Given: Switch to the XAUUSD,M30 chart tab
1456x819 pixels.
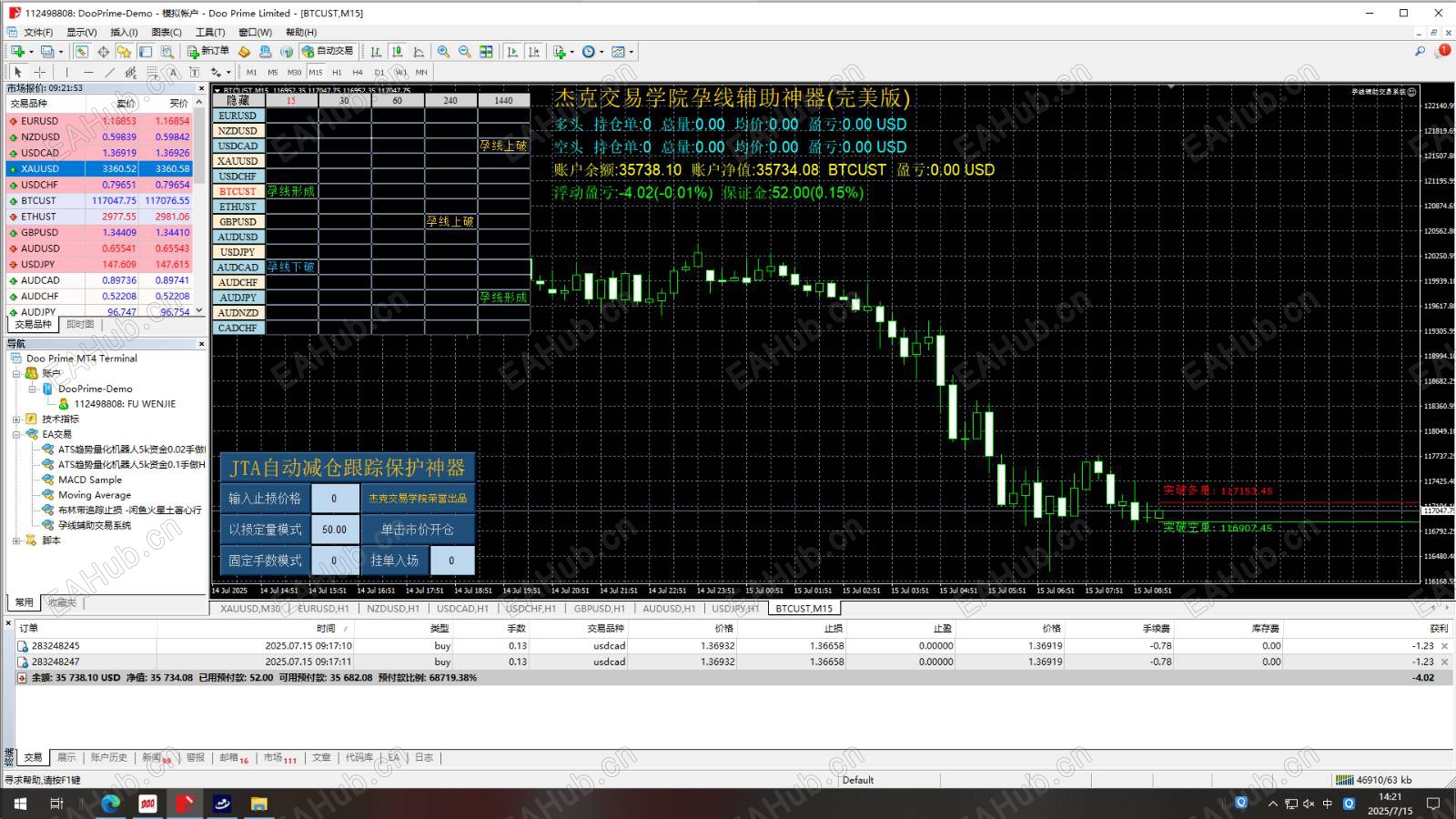Looking at the screenshot, I should [250, 609].
